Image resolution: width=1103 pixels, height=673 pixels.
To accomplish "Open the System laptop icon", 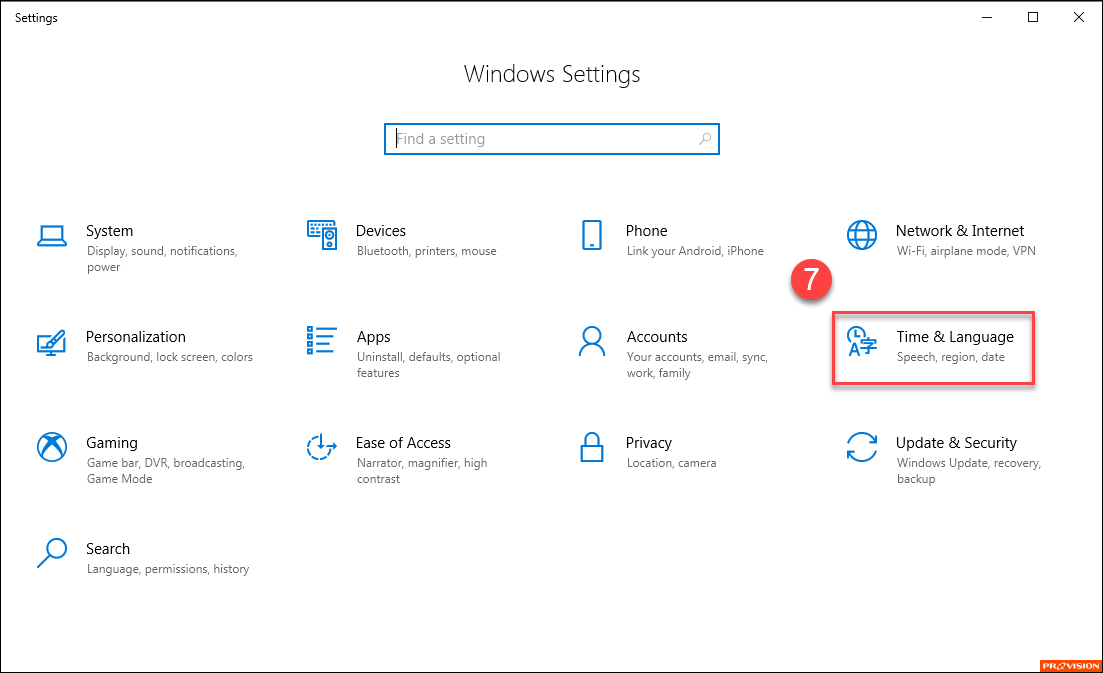I will click(x=51, y=236).
